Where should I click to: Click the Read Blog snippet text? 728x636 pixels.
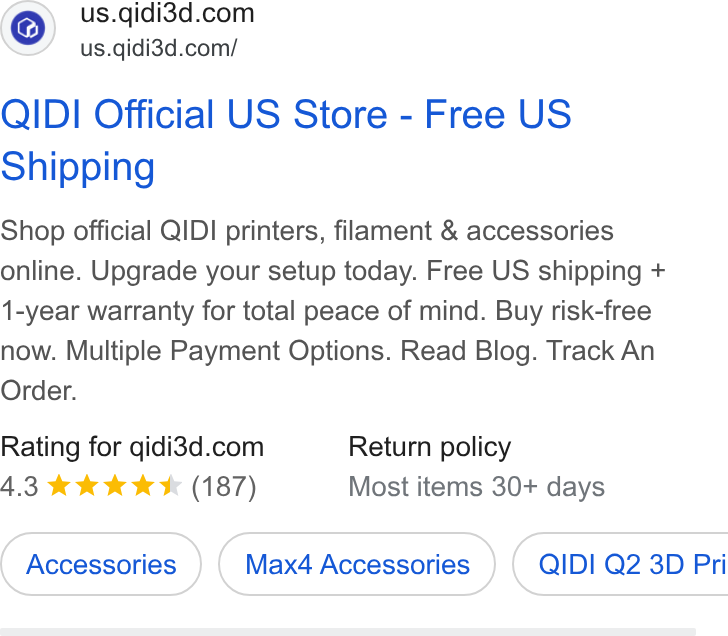click(x=468, y=350)
